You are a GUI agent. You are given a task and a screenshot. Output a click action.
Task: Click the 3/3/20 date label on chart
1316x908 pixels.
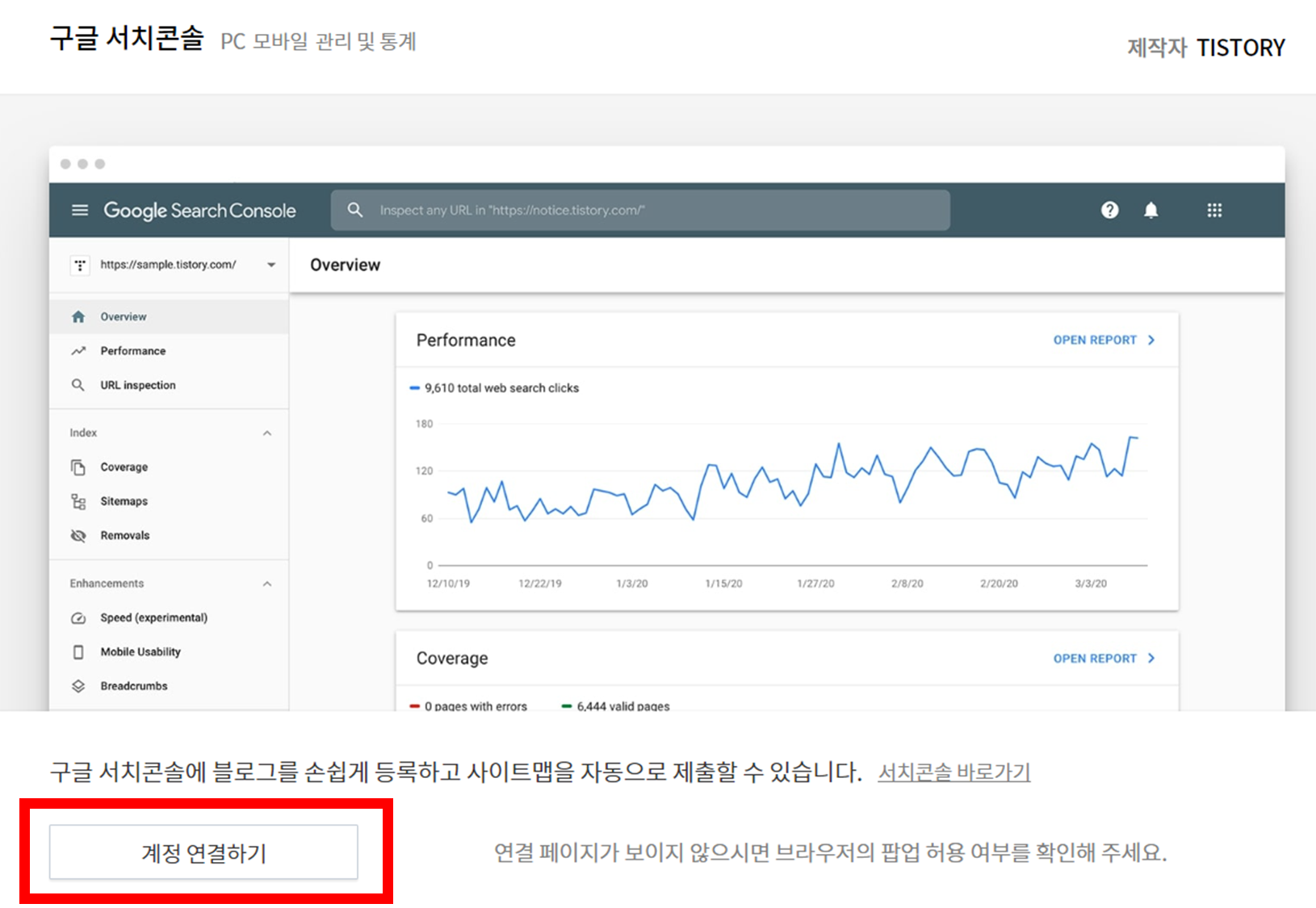tap(1091, 584)
